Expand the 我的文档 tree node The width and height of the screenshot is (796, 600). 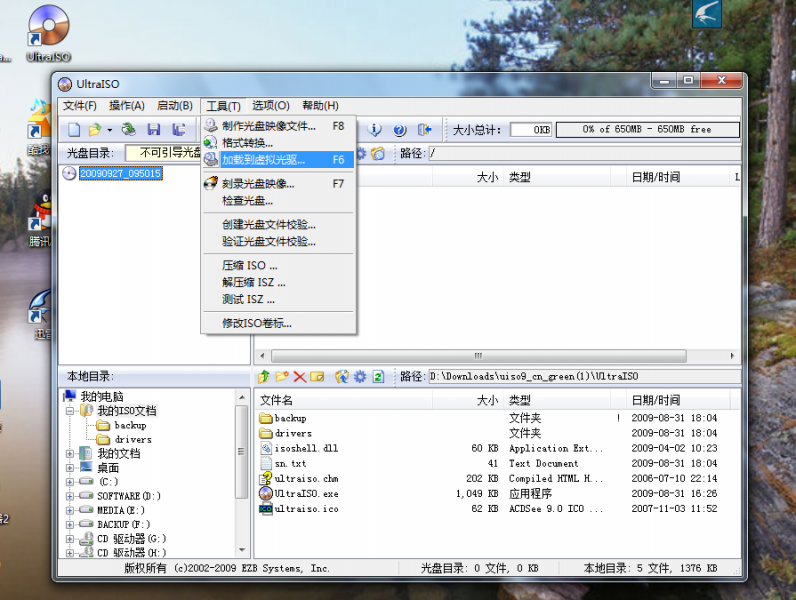70,453
